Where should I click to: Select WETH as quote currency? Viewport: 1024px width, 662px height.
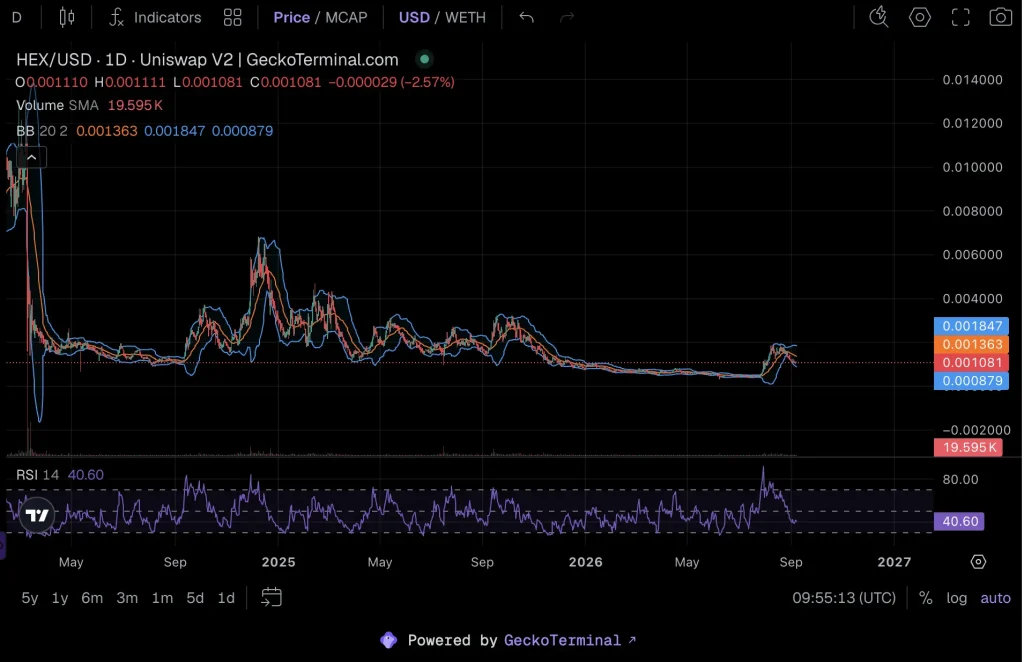coord(465,18)
